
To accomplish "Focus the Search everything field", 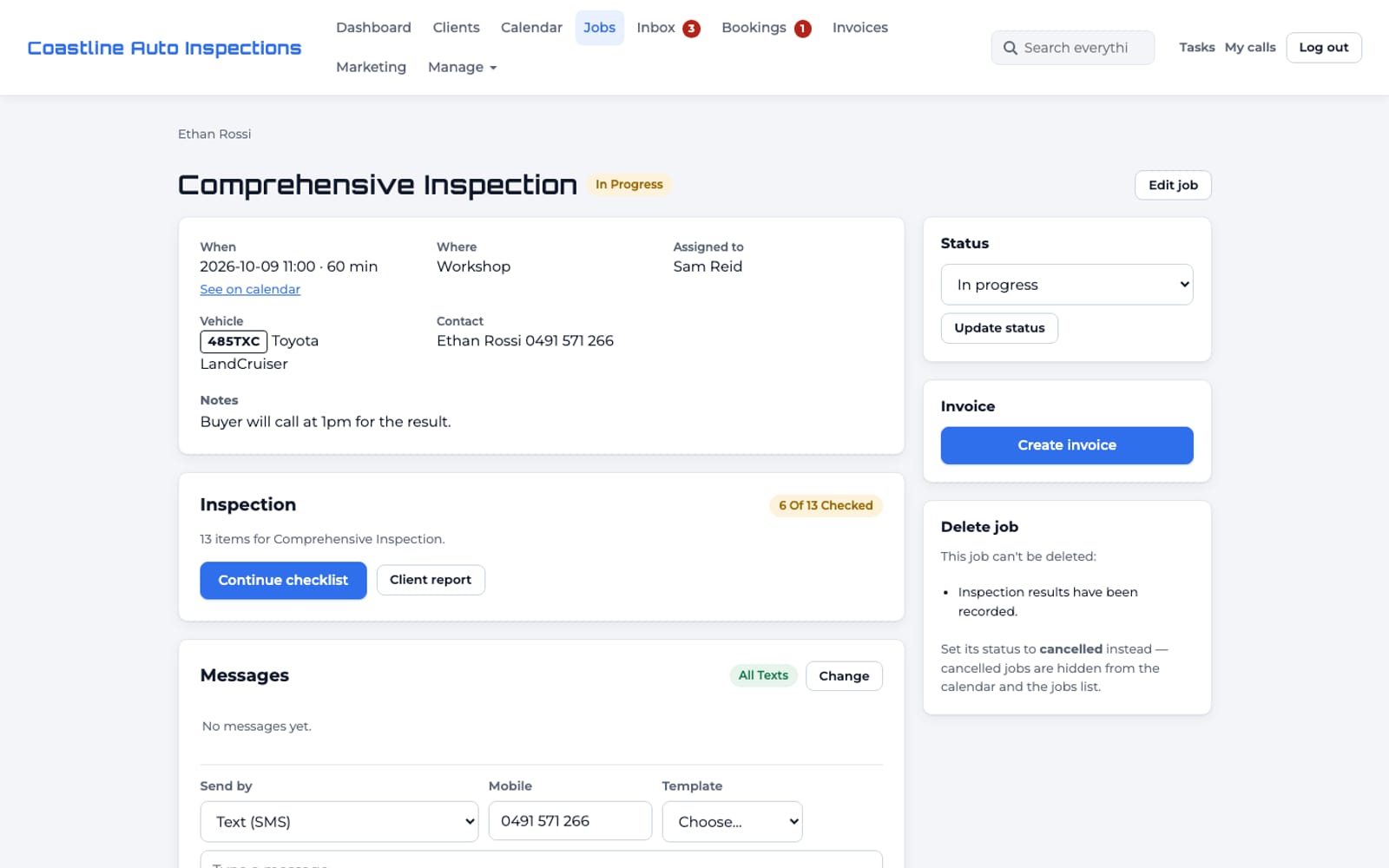I will [x=1073, y=48].
